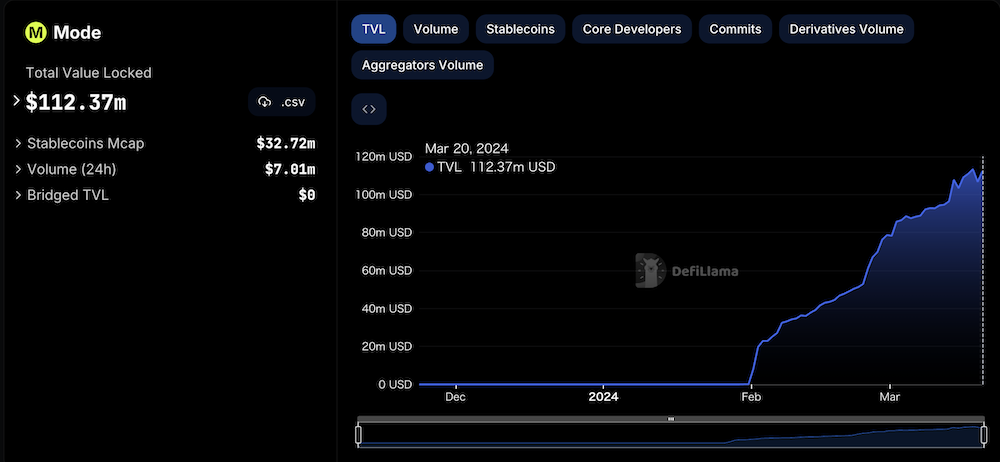The height and width of the screenshot is (462, 1000).
Task: Click right handle of chart range slider
Action: click(983, 434)
